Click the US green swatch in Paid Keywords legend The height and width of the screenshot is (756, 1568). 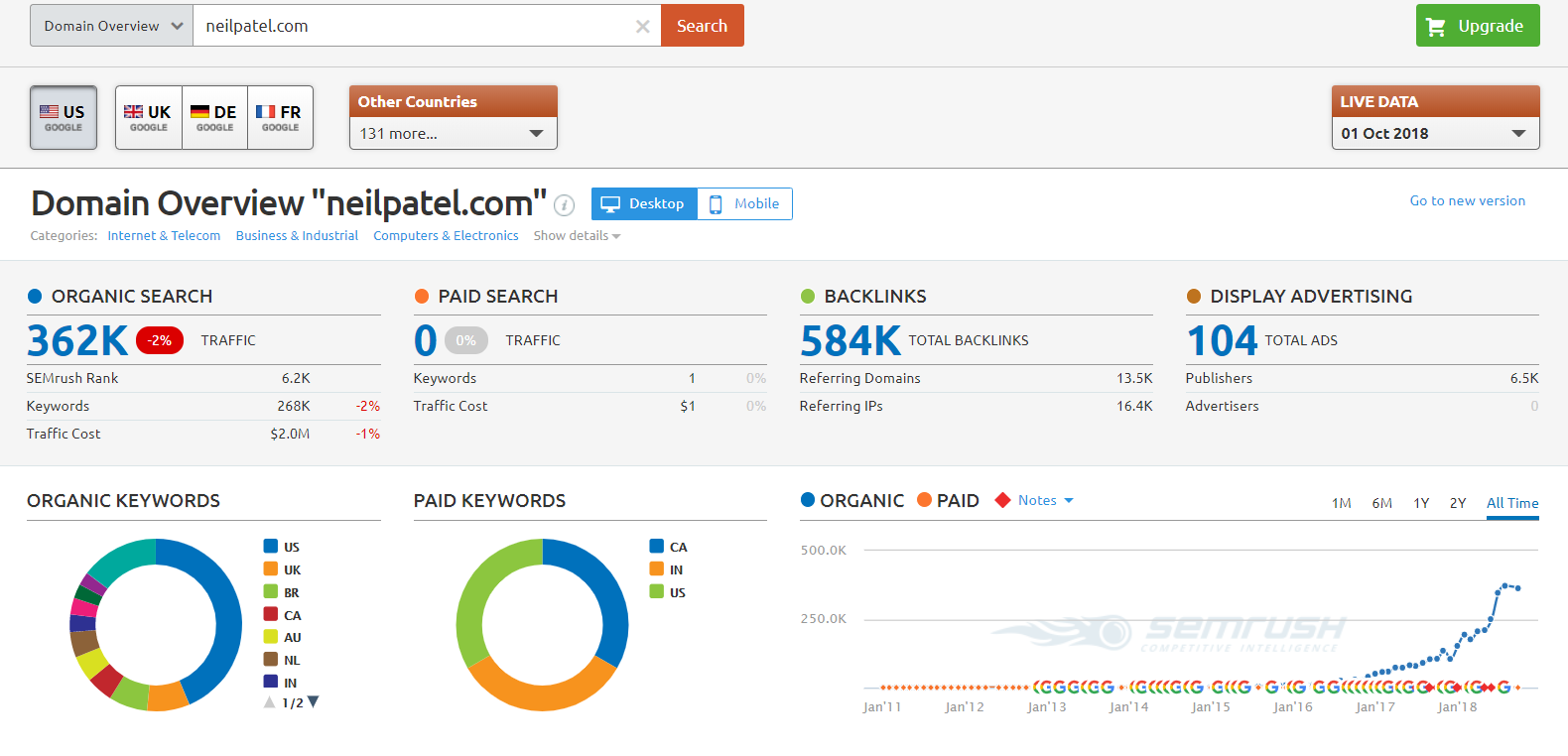click(656, 591)
